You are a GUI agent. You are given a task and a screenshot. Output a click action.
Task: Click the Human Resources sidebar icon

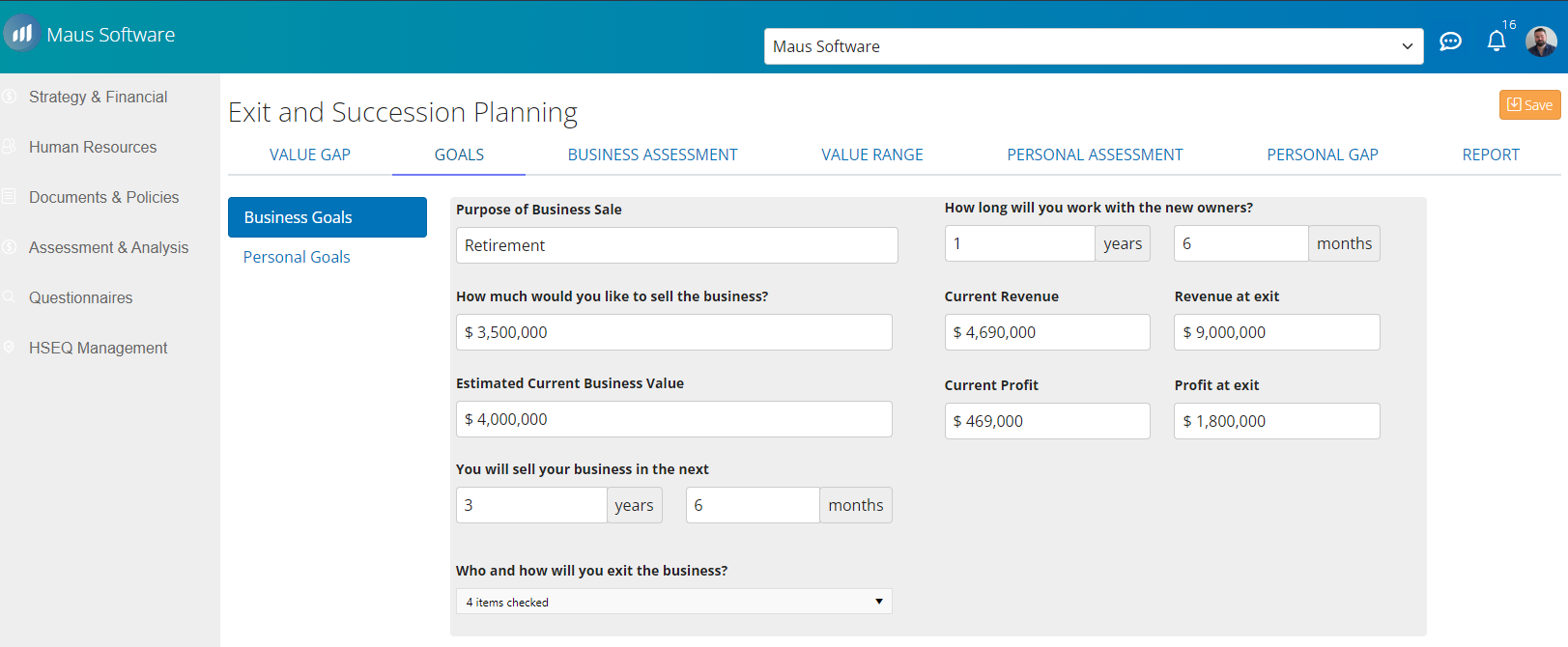pos(10,147)
